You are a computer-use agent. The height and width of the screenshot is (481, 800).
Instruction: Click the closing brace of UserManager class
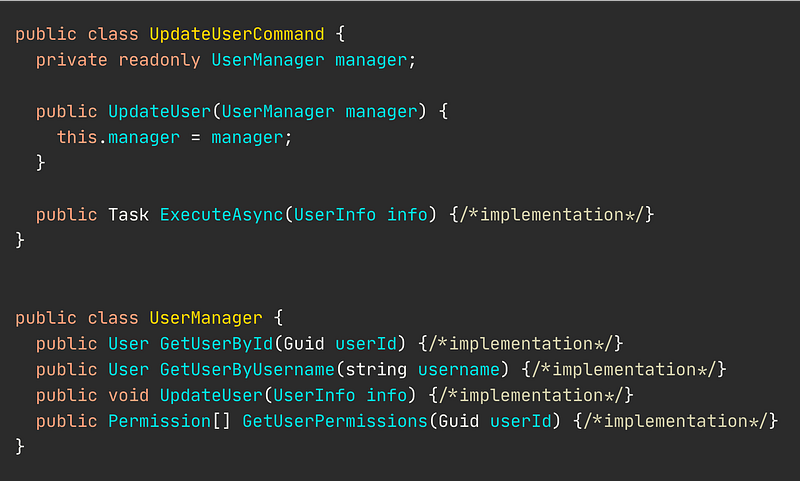[x=20, y=447]
